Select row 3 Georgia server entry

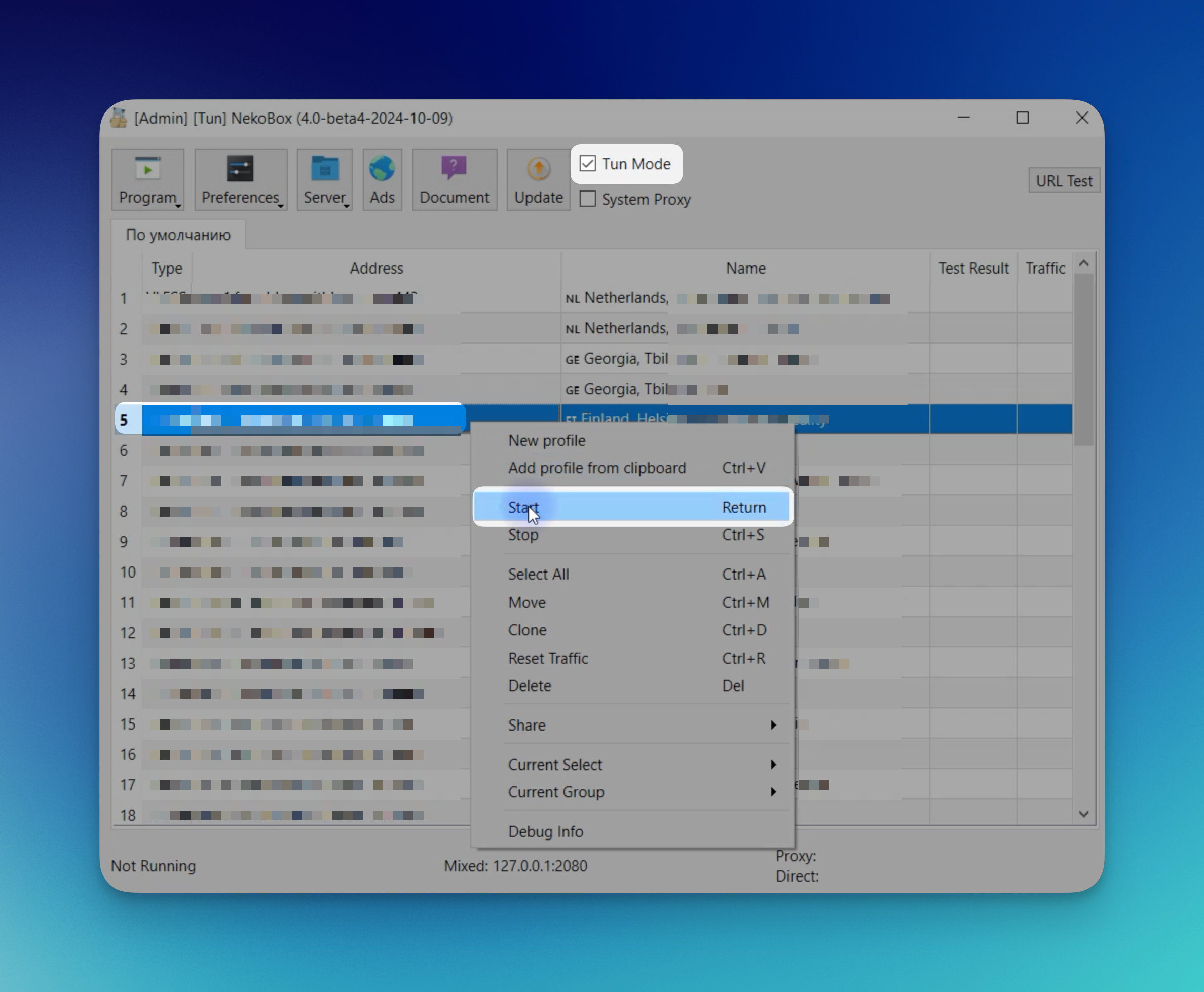[x=625, y=359]
